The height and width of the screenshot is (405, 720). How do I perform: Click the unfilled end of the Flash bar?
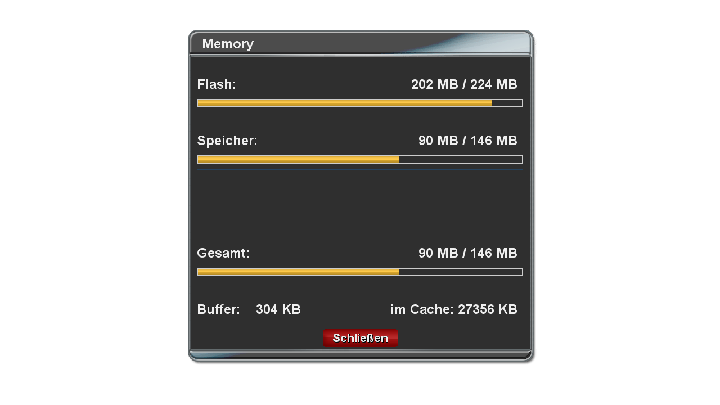507,102
